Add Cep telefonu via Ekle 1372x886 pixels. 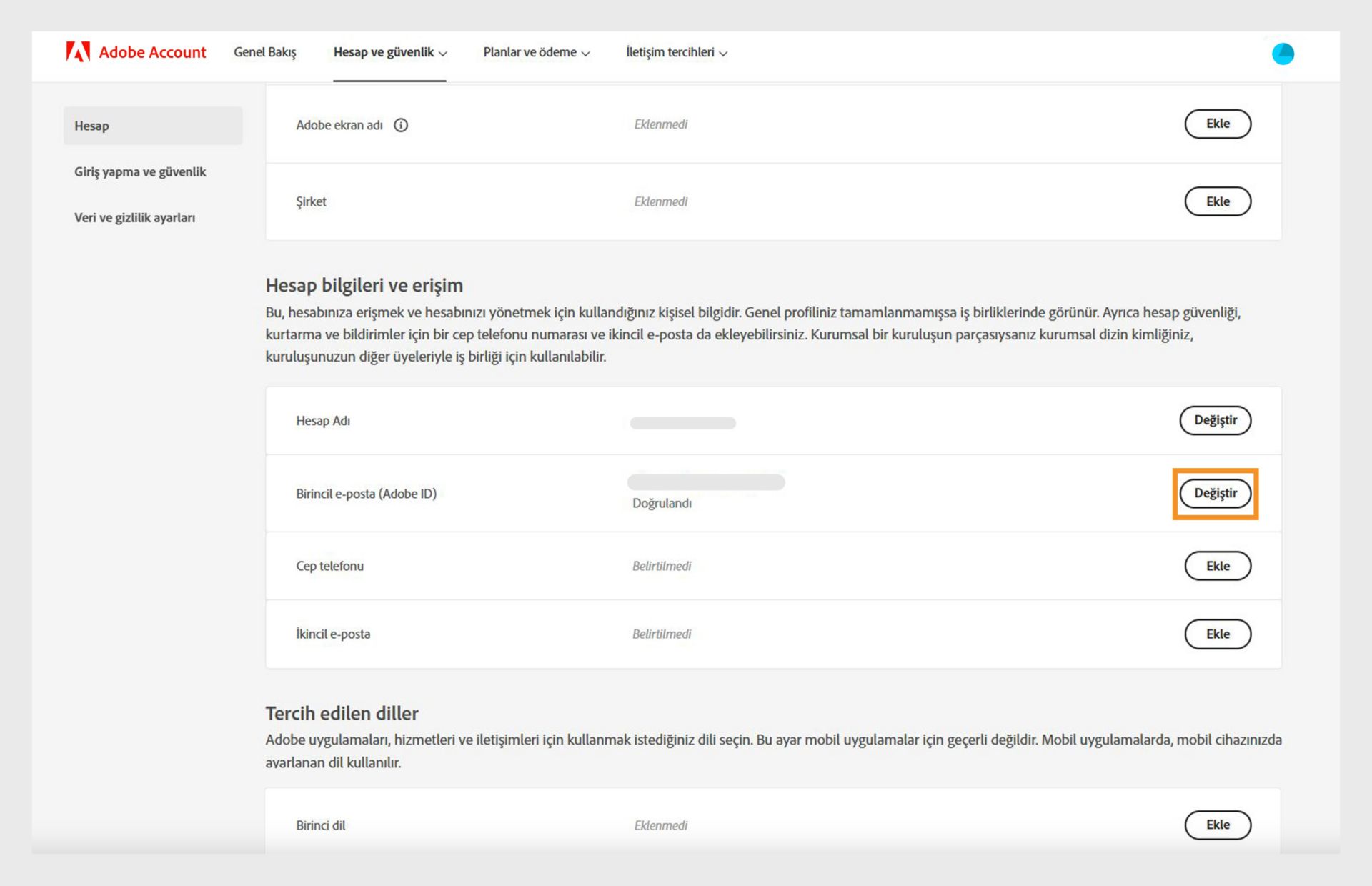coord(1217,566)
